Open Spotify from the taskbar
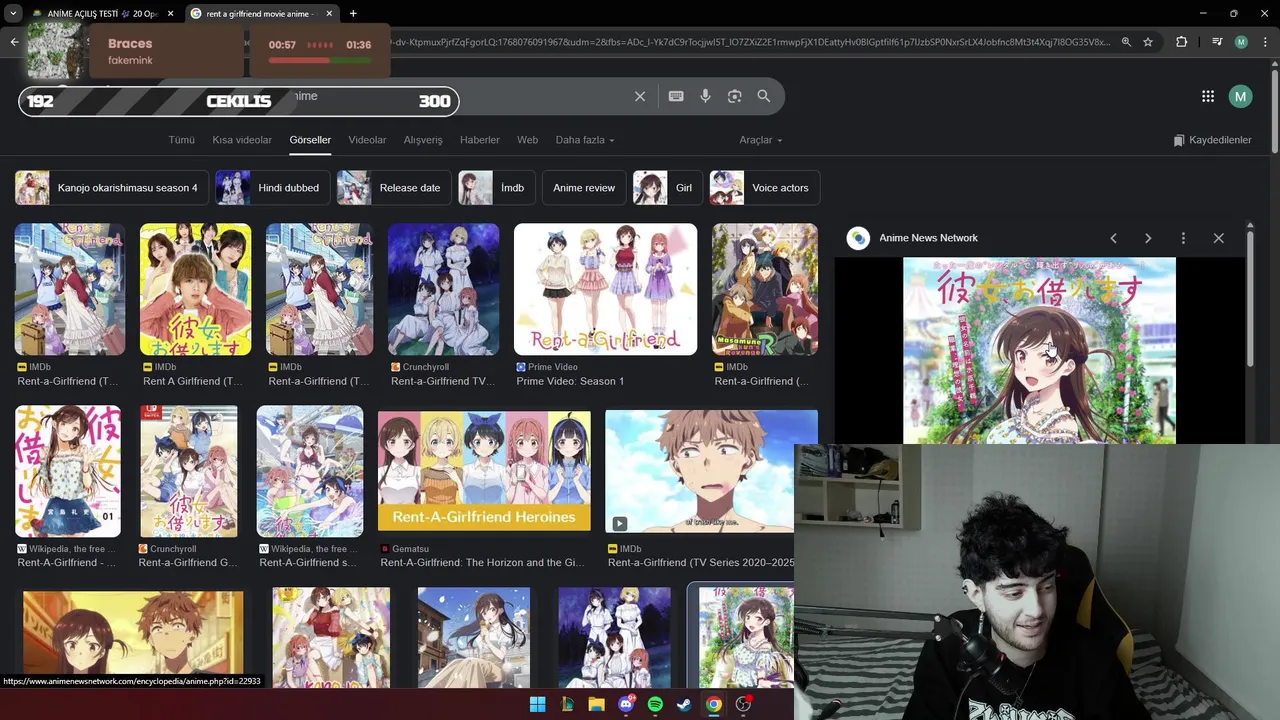The height and width of the screenshot is (720, 1280). pos(655,704)
